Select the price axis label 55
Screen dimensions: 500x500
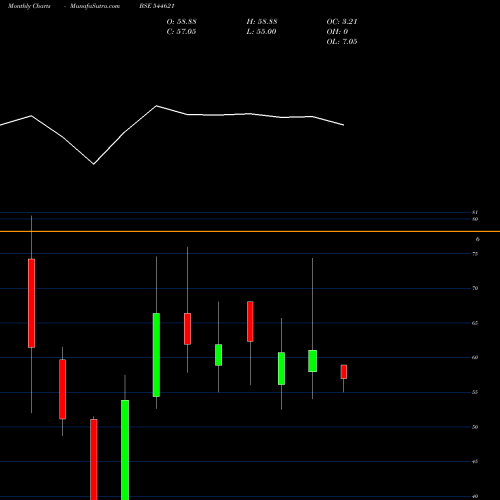coord(475,392)
